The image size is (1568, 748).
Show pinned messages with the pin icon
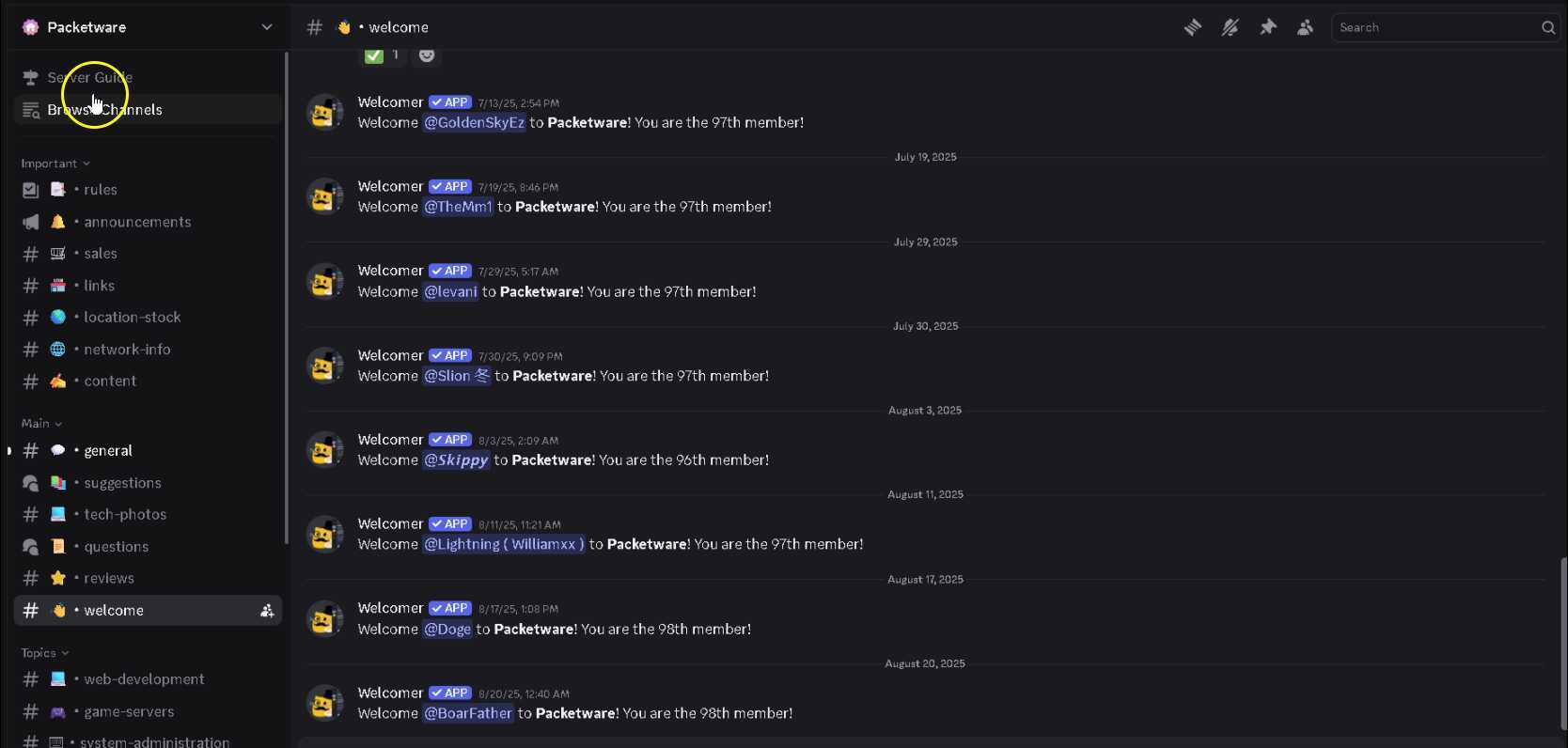[1268, 27]
